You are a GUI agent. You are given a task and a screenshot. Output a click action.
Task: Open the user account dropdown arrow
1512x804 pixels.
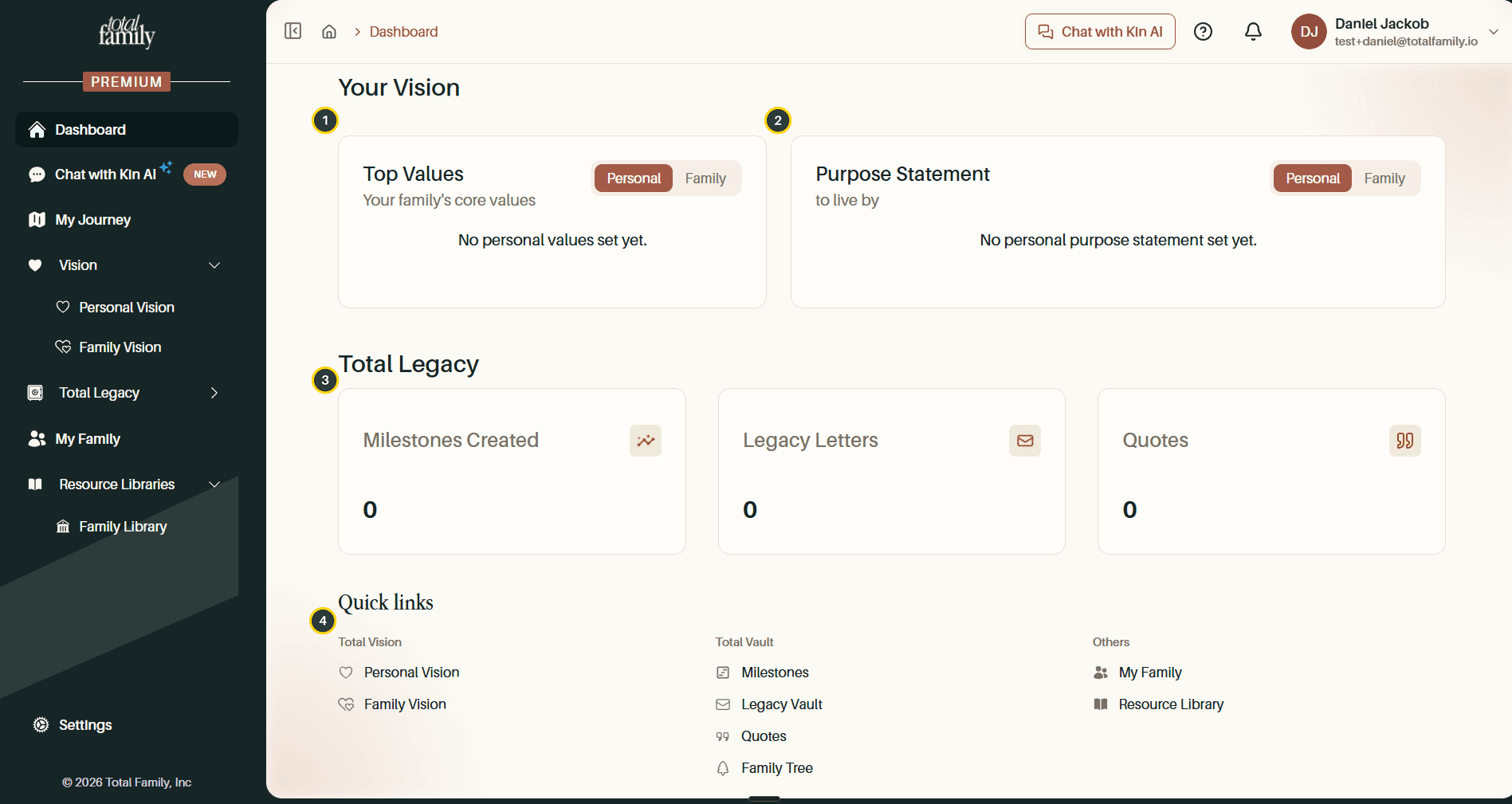1494,32
